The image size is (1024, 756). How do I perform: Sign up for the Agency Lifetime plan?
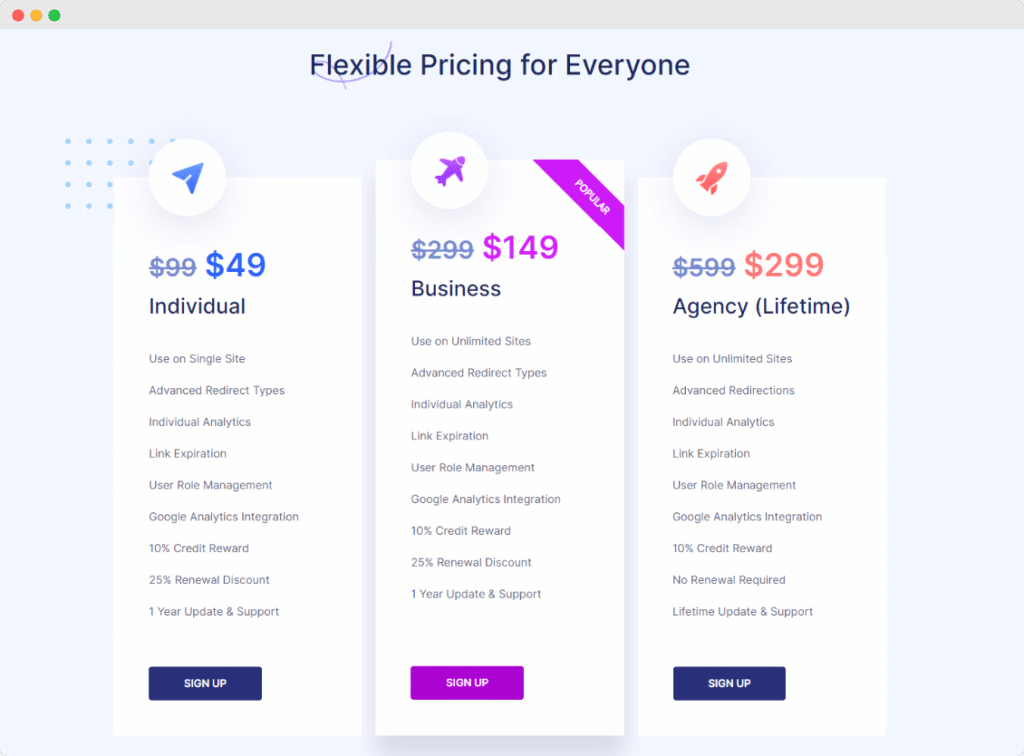pyautogui.click(x=729, y=684)
